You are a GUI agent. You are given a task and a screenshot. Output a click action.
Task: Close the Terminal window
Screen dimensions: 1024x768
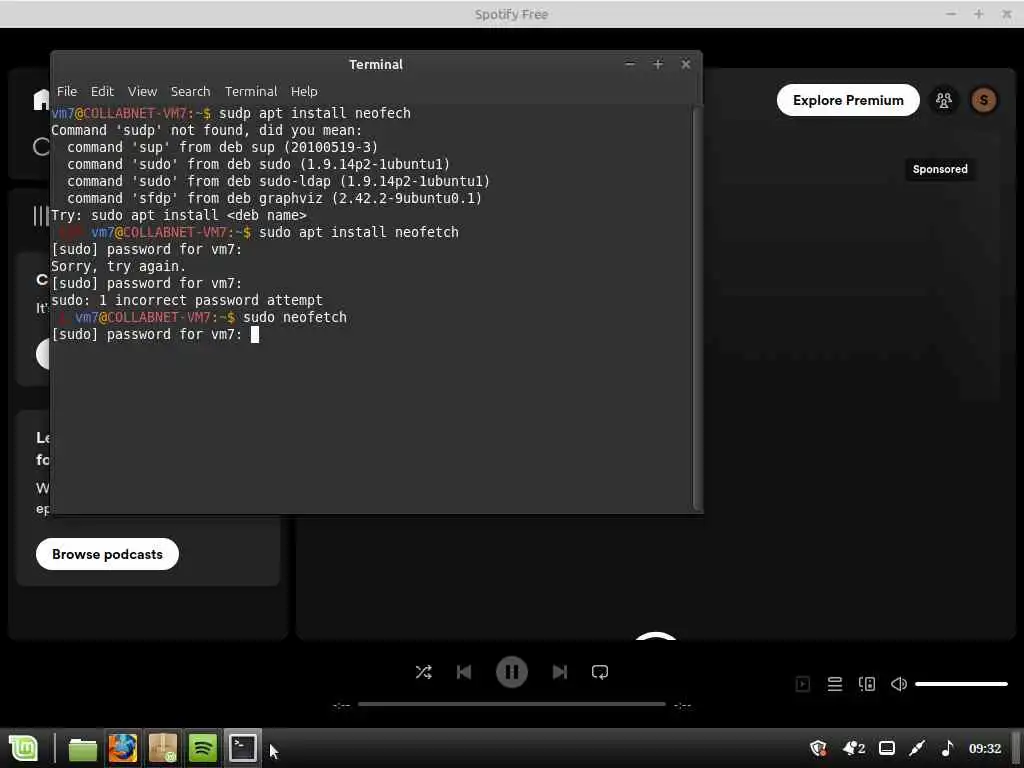click(686, 64)
